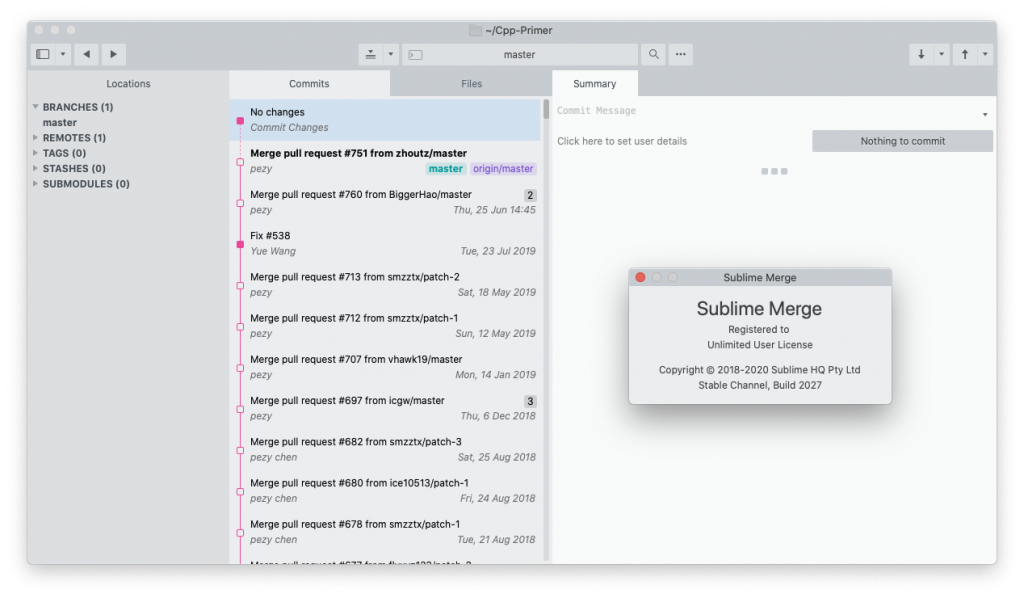Click the commit list scrollbar thumb
The height and width of the screenshot is (598, 1024).
point(546,109)
